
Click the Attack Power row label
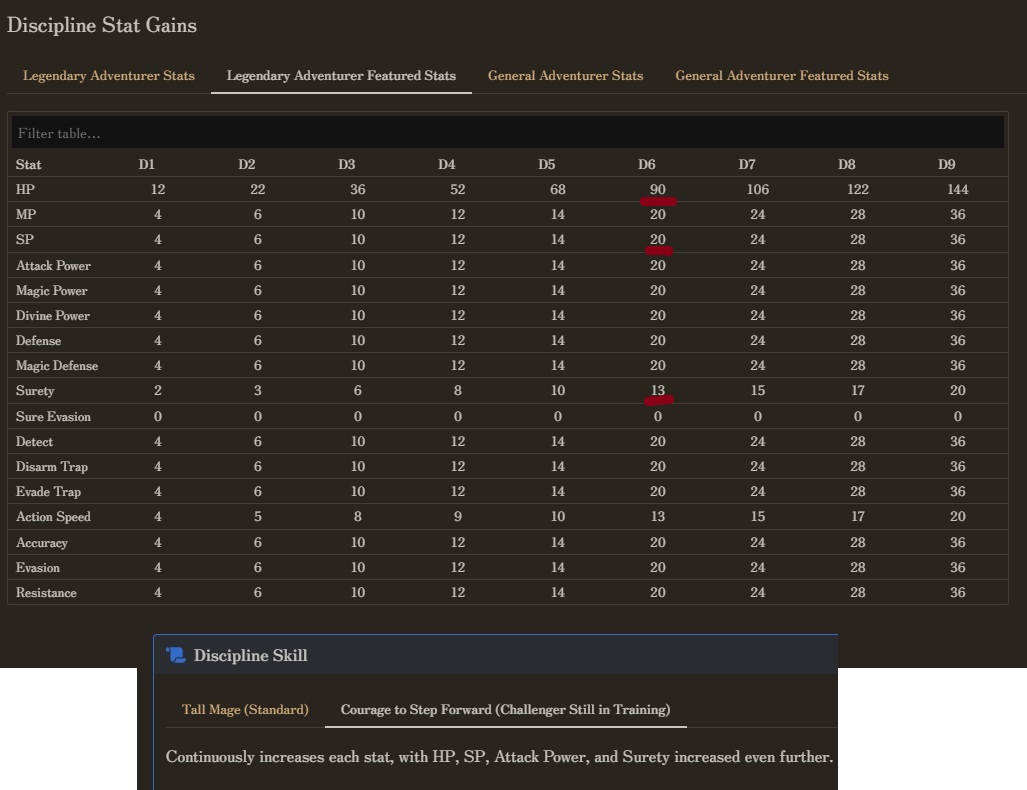click(x=53, y=265)
